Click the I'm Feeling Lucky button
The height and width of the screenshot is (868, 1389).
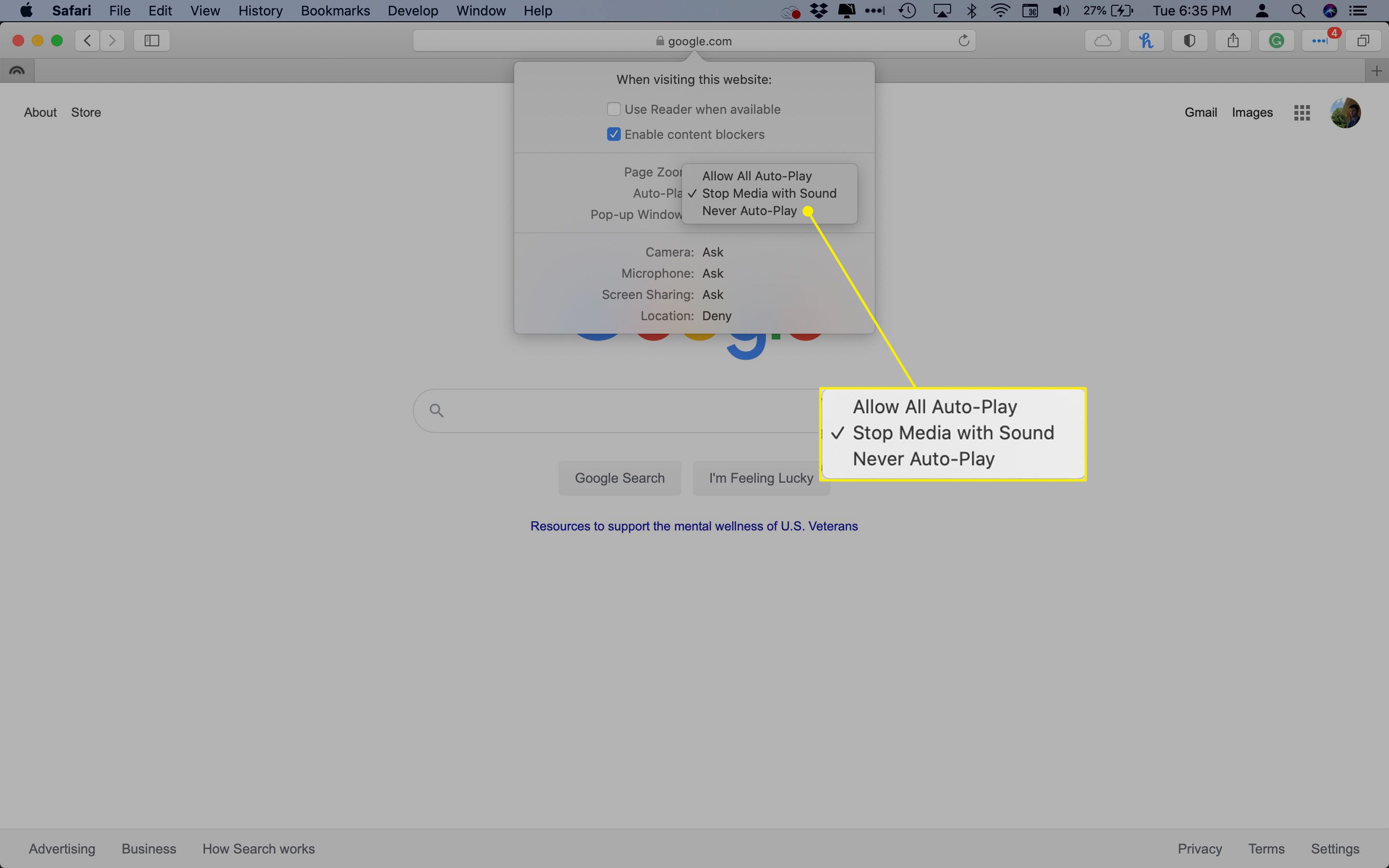point(761,478)
